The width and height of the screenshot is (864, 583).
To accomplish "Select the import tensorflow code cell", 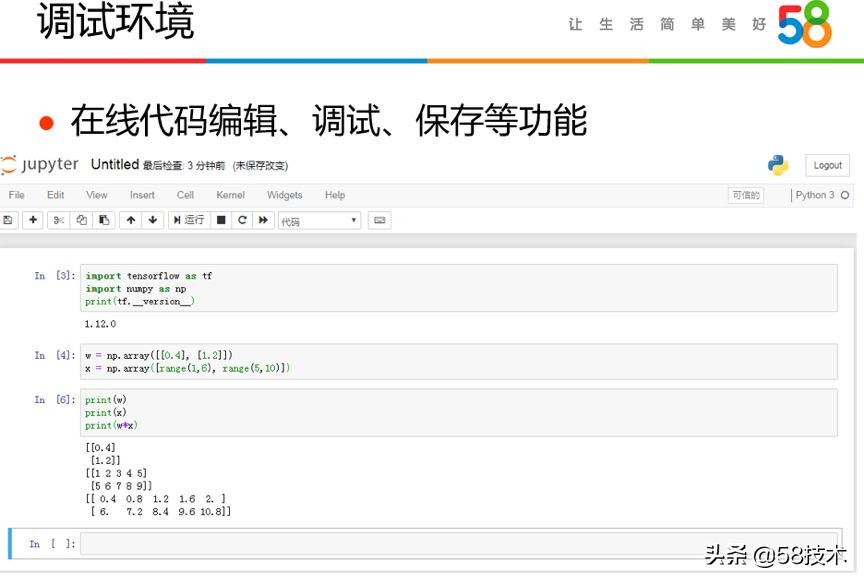I will 459,288.
